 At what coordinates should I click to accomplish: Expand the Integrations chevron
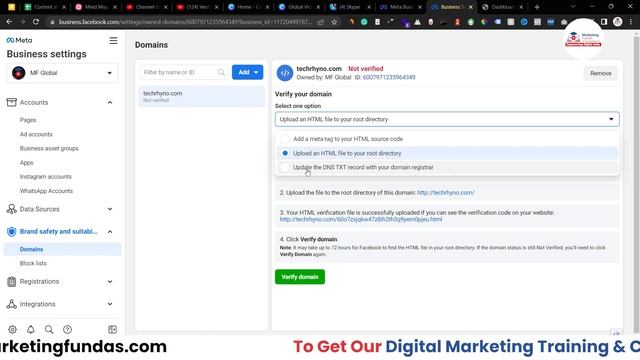(x=110, y=304)
